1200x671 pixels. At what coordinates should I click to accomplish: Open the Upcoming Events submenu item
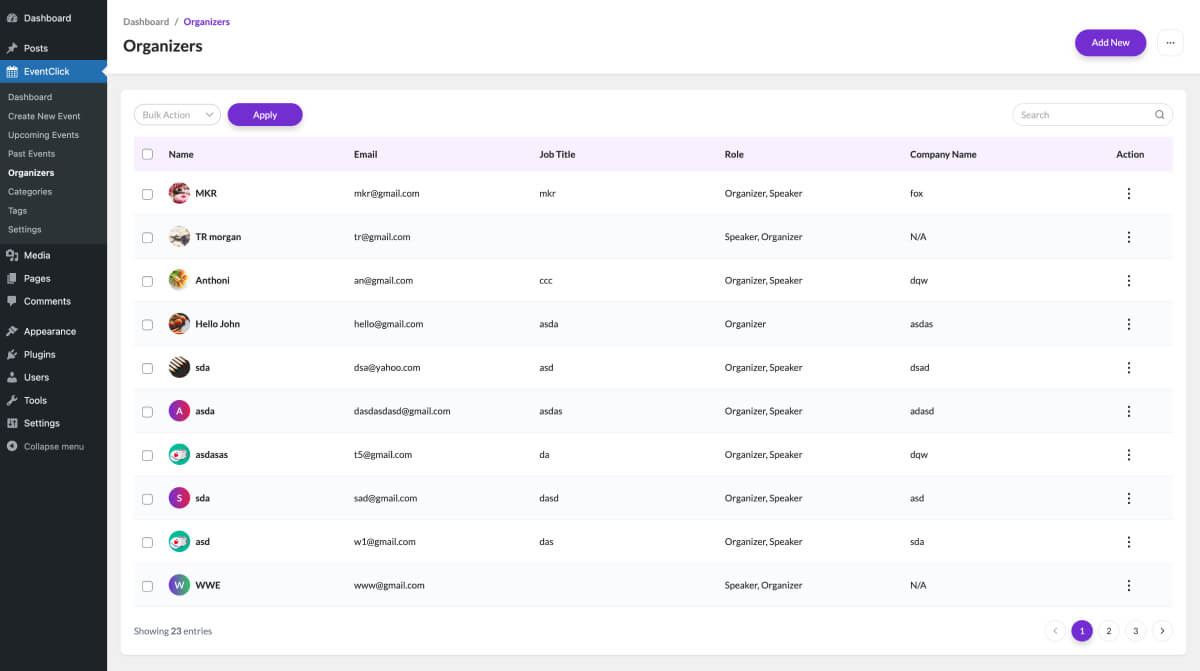(x=43, y=135)
